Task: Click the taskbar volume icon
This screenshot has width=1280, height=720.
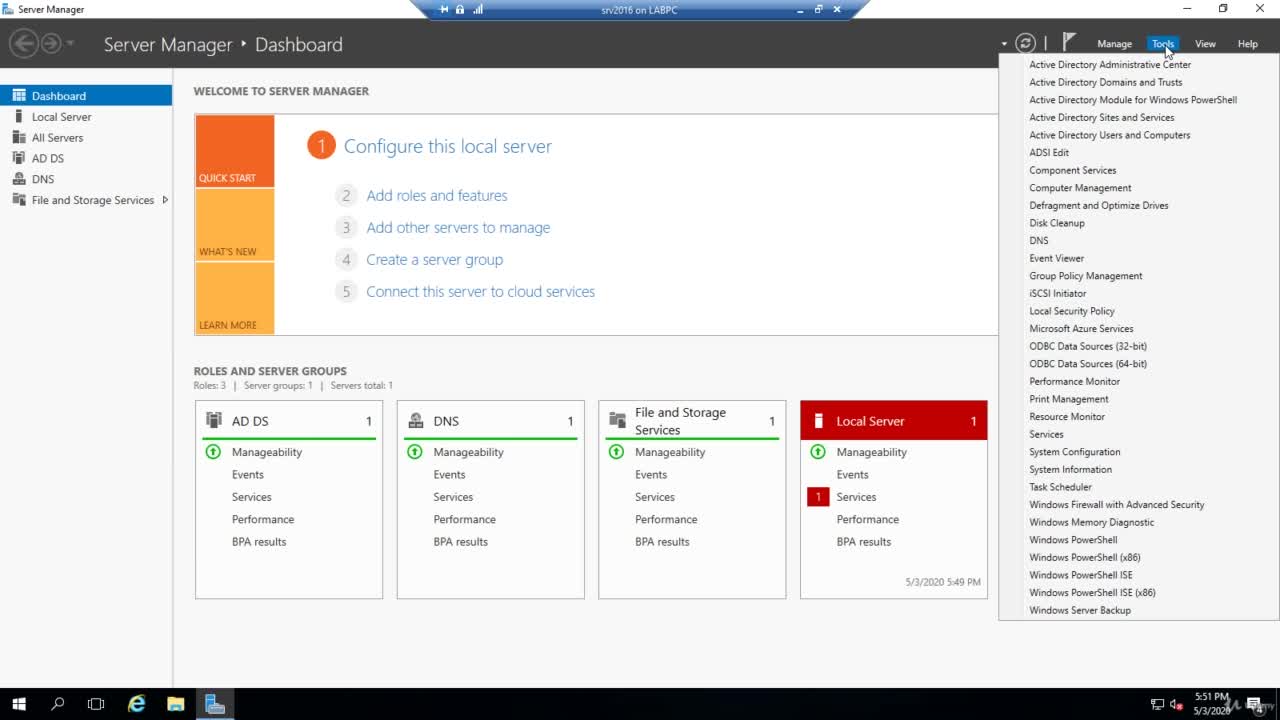Action: coord(1177,704)
